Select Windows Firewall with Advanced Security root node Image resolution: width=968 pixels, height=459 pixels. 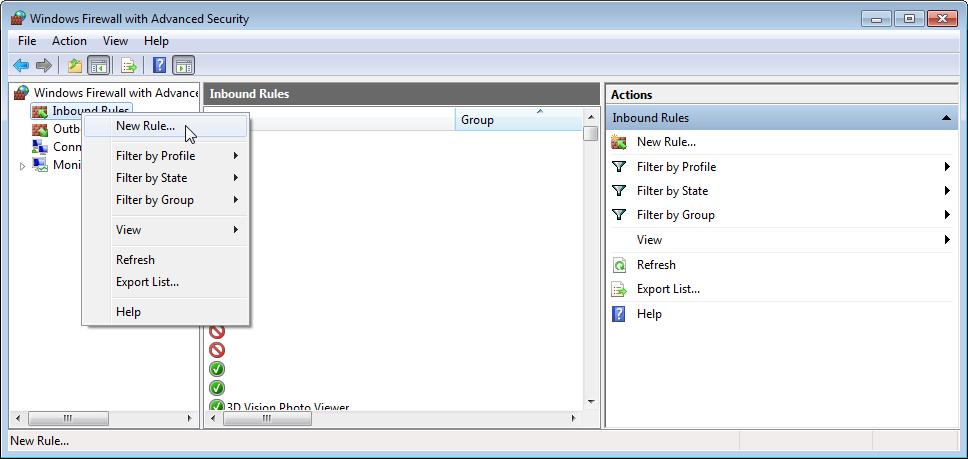tap(115, 93)
